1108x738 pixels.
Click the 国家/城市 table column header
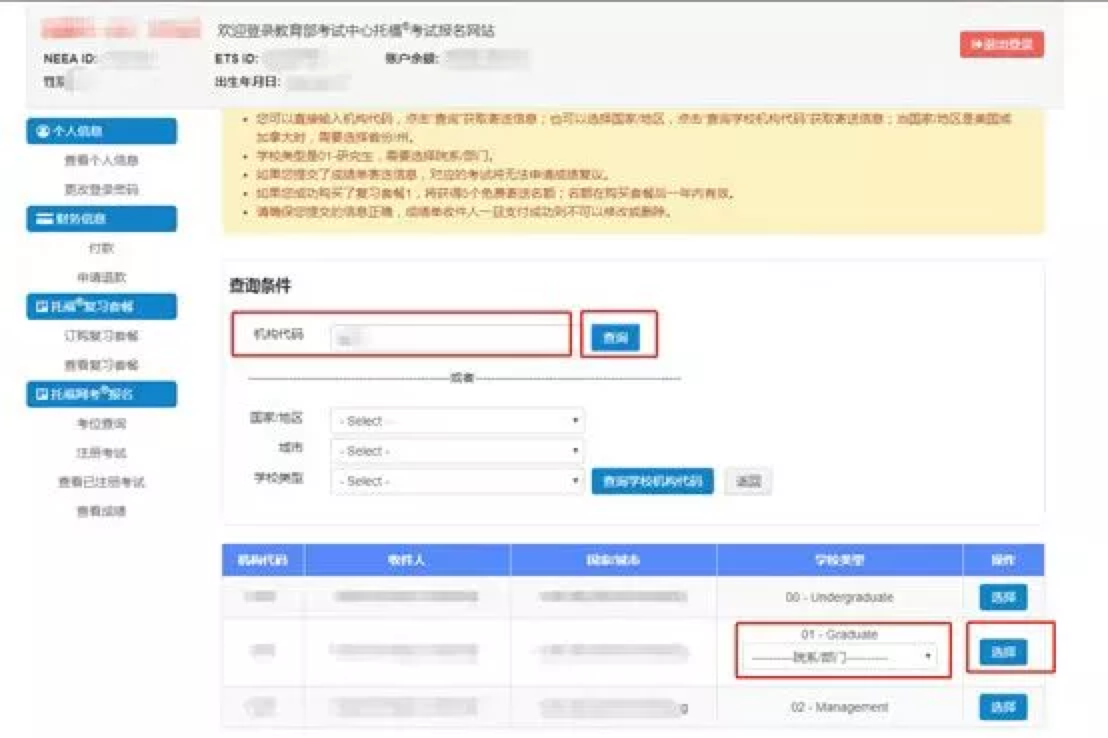[x=613, y=560]
